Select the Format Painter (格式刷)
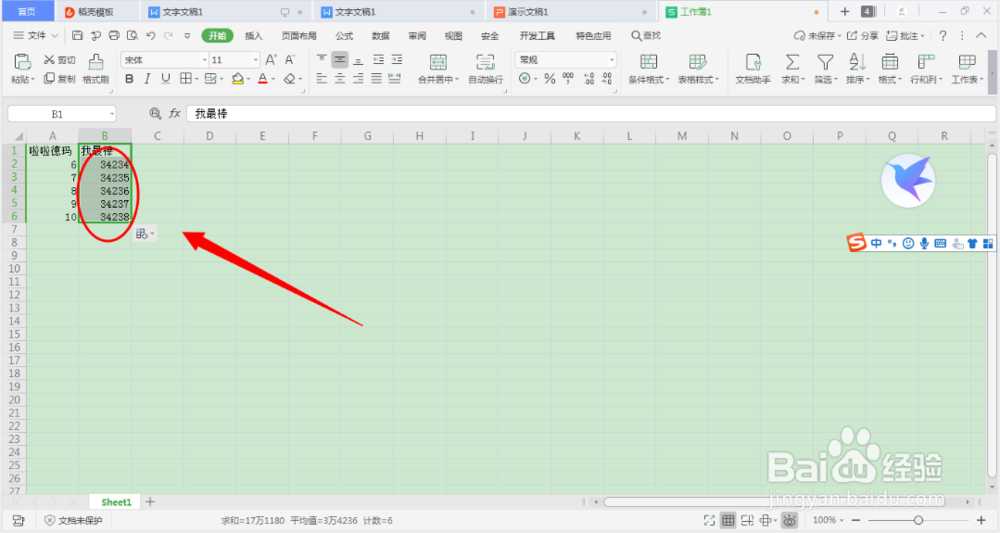This screenshot has width=1000, height=533. 96,69
